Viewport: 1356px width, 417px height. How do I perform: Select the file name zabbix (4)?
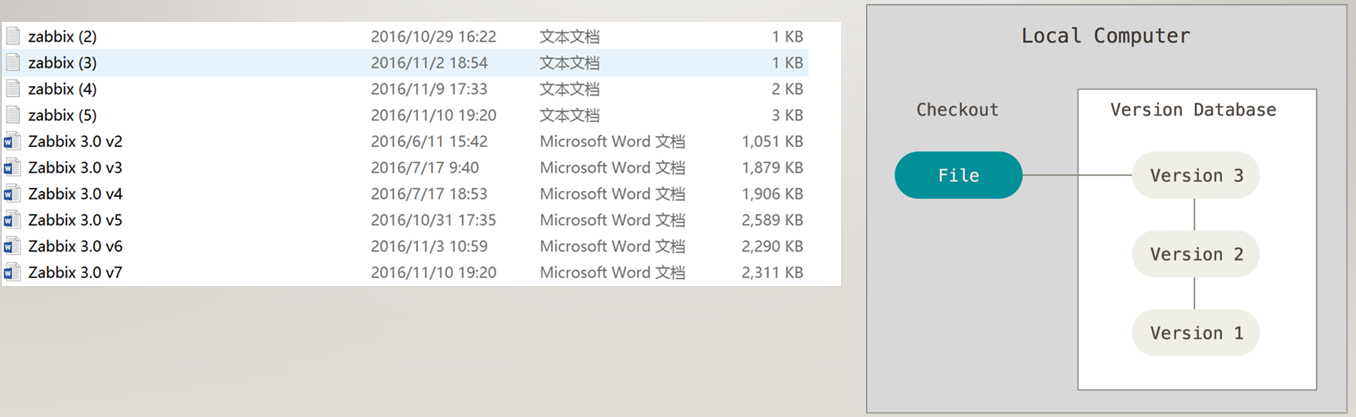[62, 89]
